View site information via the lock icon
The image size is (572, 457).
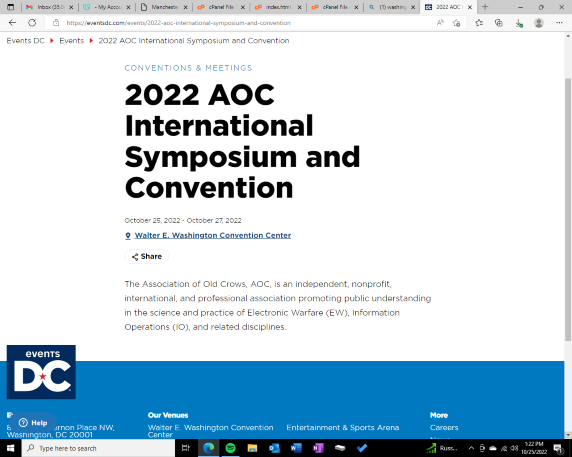click(x=56, y=23)
